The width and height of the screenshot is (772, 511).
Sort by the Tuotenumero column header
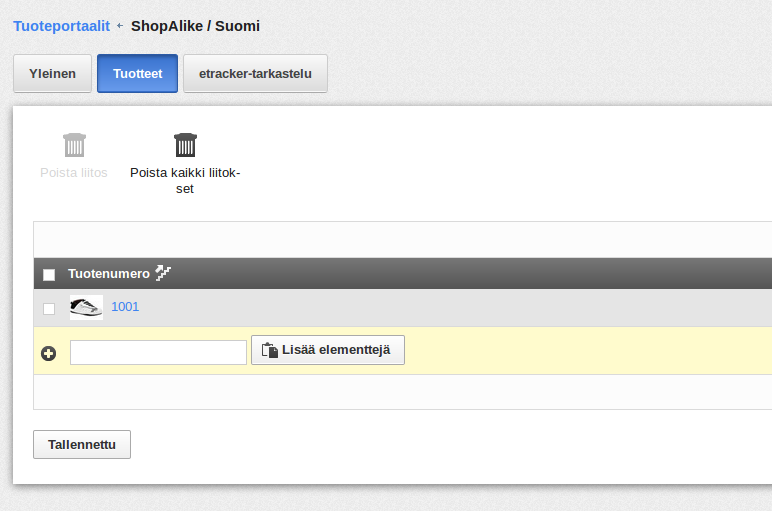click(x=109, y=274)
